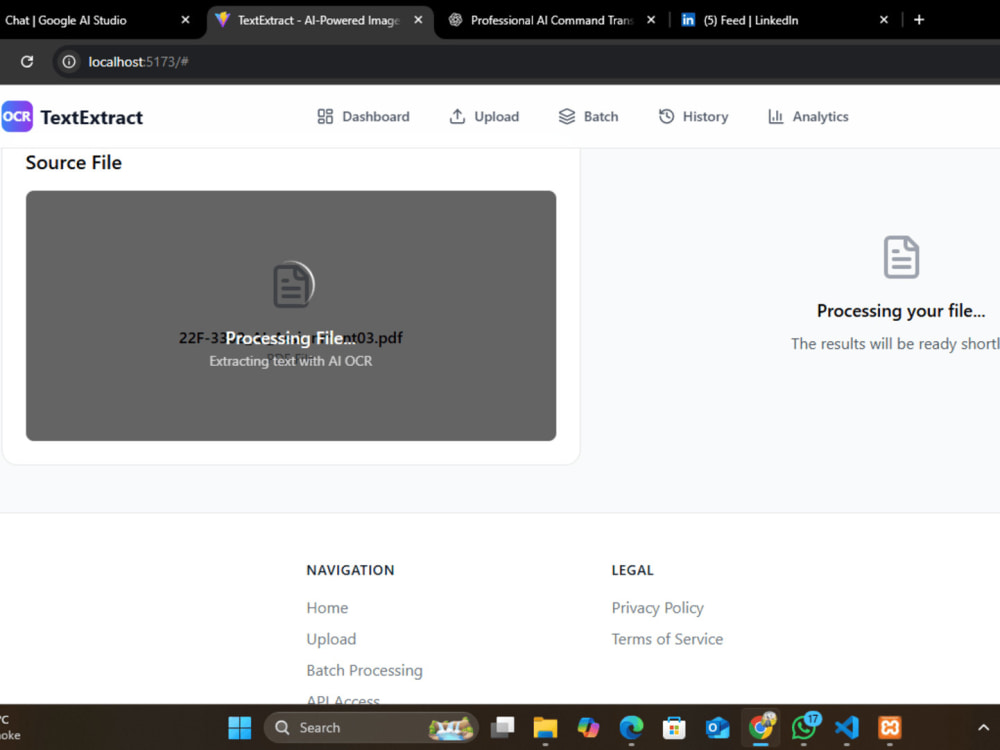
Task: Click the TextExtract brand name
Action: tap(92, 117)
